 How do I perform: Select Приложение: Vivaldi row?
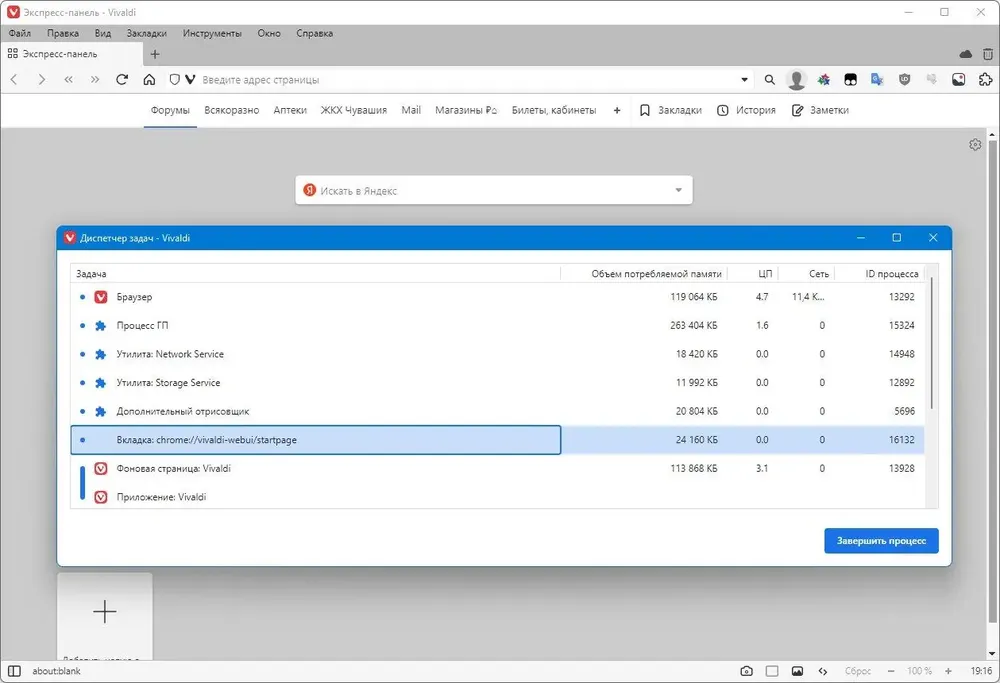(497, 497)
